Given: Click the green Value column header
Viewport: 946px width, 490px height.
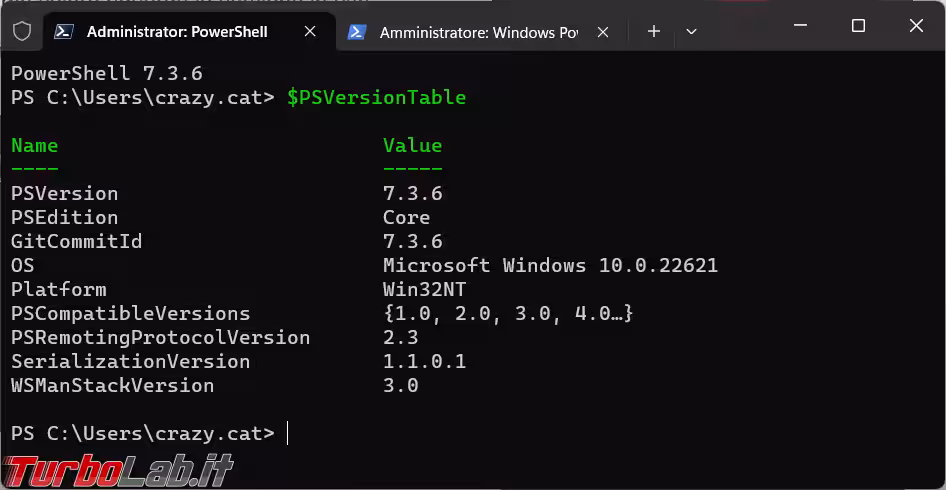Looking at the screenshot, I should 413,145.
